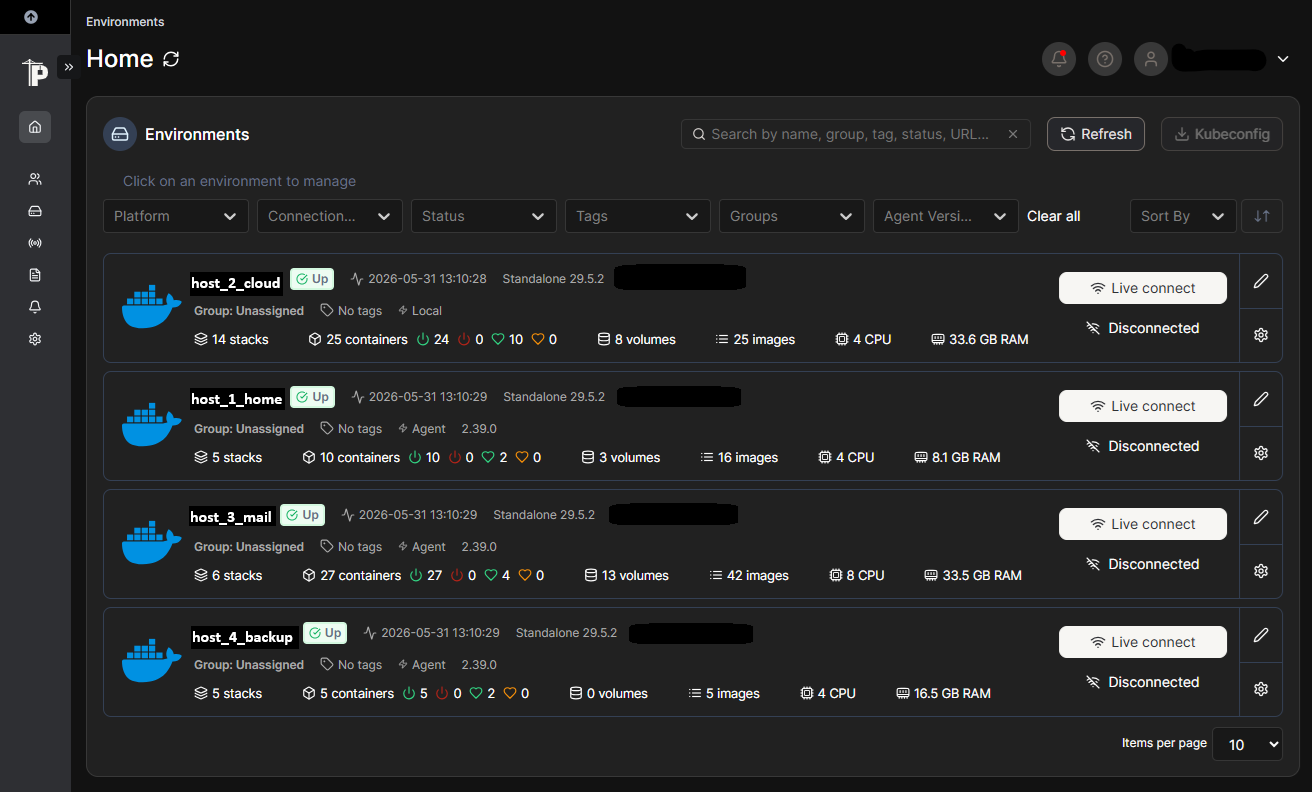Open the Sort By dropdown
This screenshot has width=1312, height=792.
coord(1183,216)
